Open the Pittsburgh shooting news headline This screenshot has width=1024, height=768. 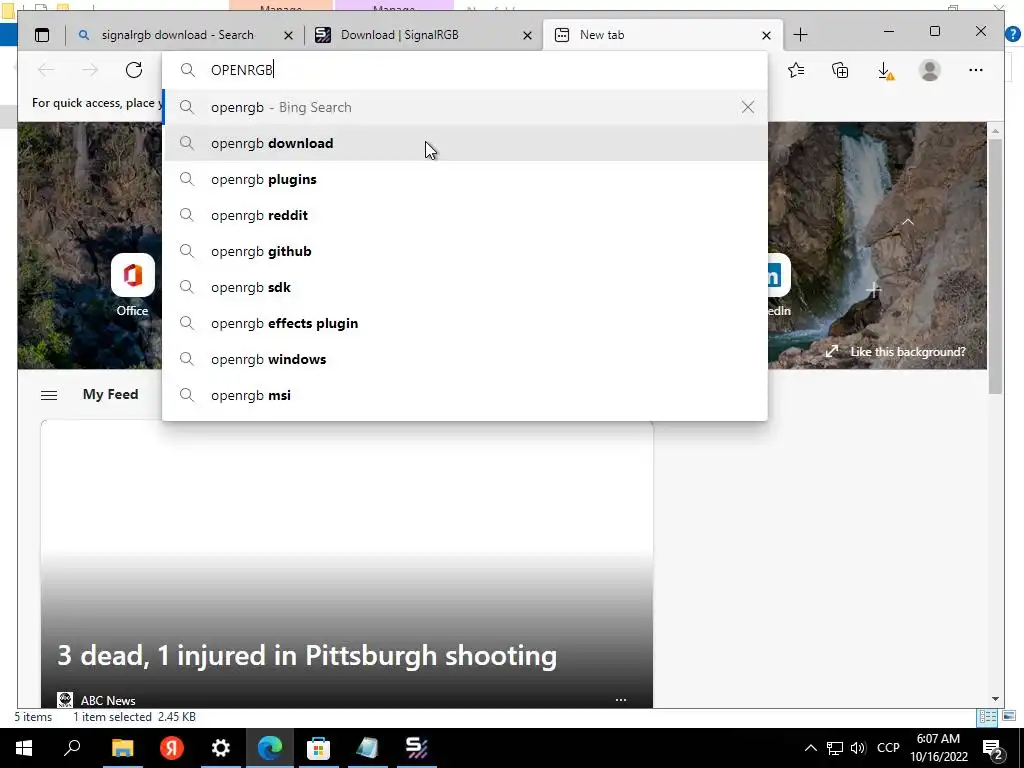point(307,656)
